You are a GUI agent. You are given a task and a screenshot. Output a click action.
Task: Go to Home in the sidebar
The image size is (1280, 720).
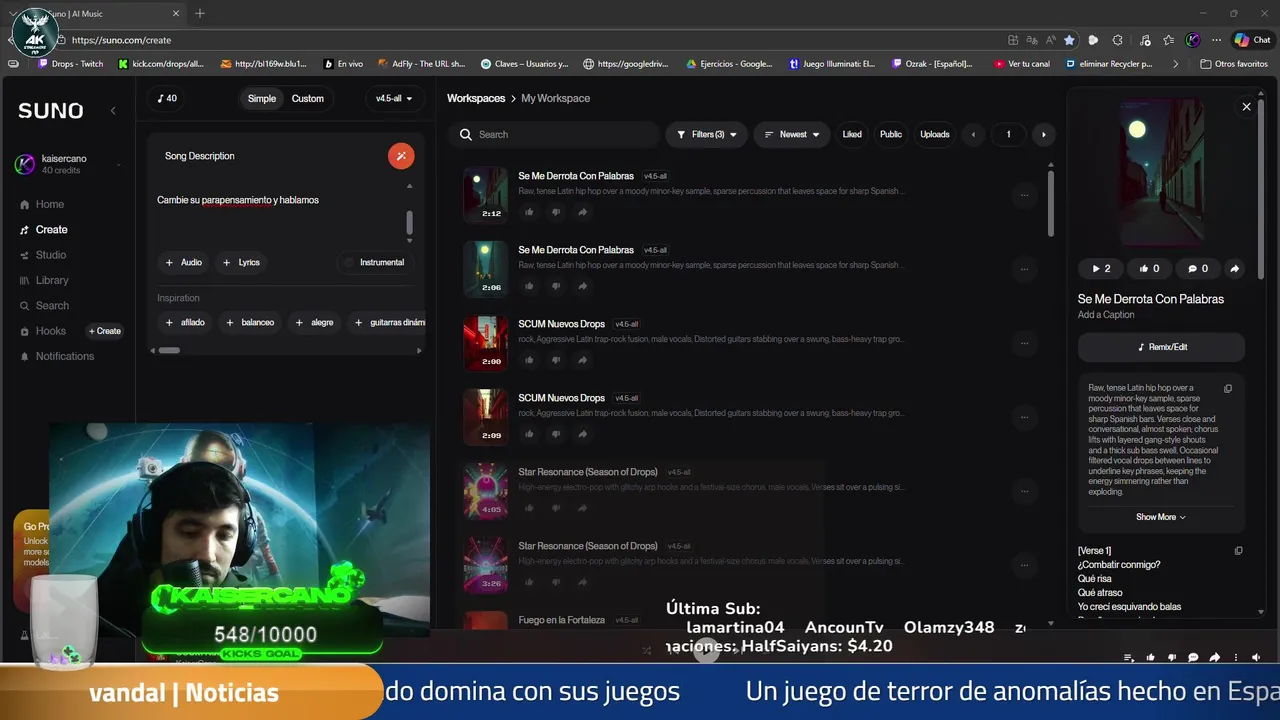click(49, 204)
